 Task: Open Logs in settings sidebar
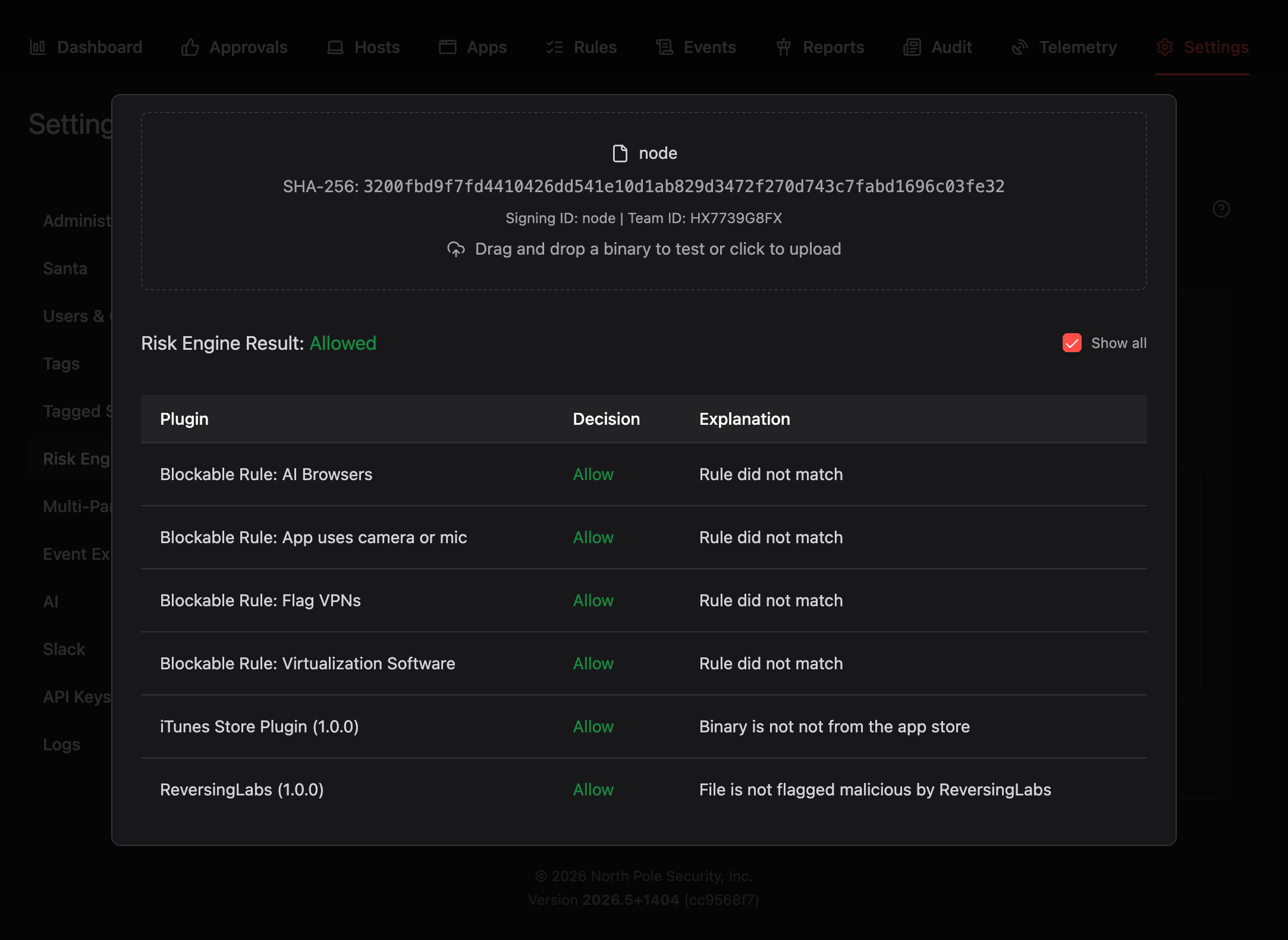62,744
